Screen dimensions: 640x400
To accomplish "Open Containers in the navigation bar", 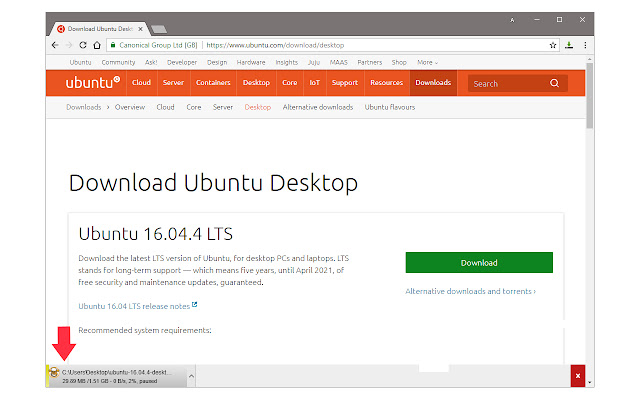I will click(213, 82).
